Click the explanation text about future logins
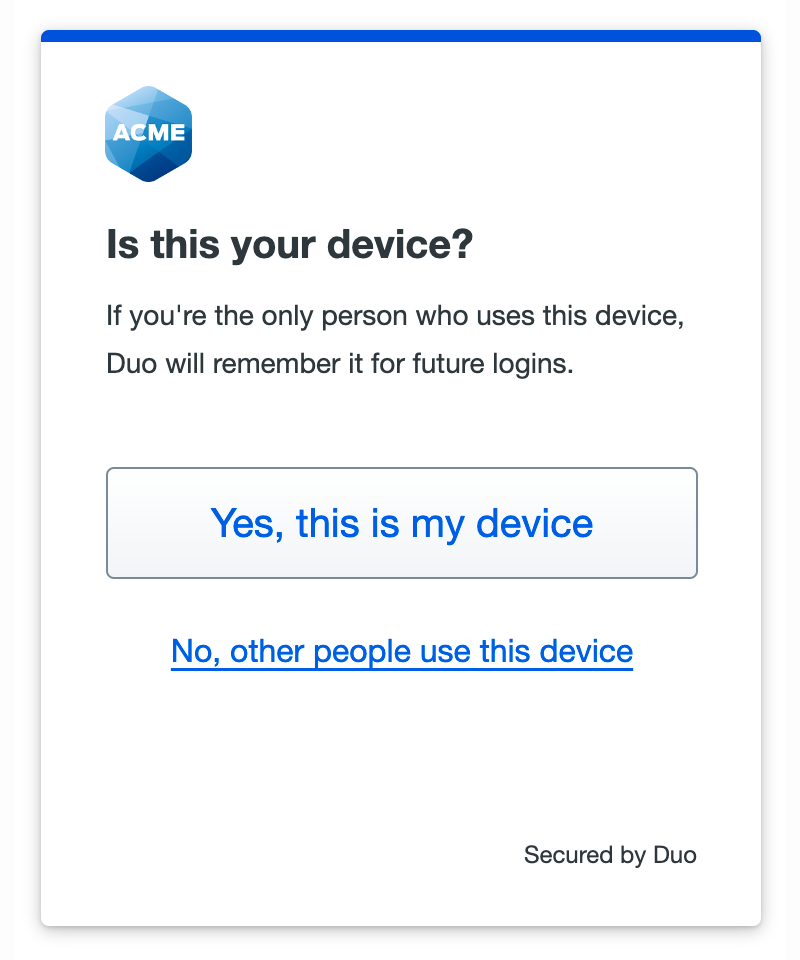 point(394,340)
